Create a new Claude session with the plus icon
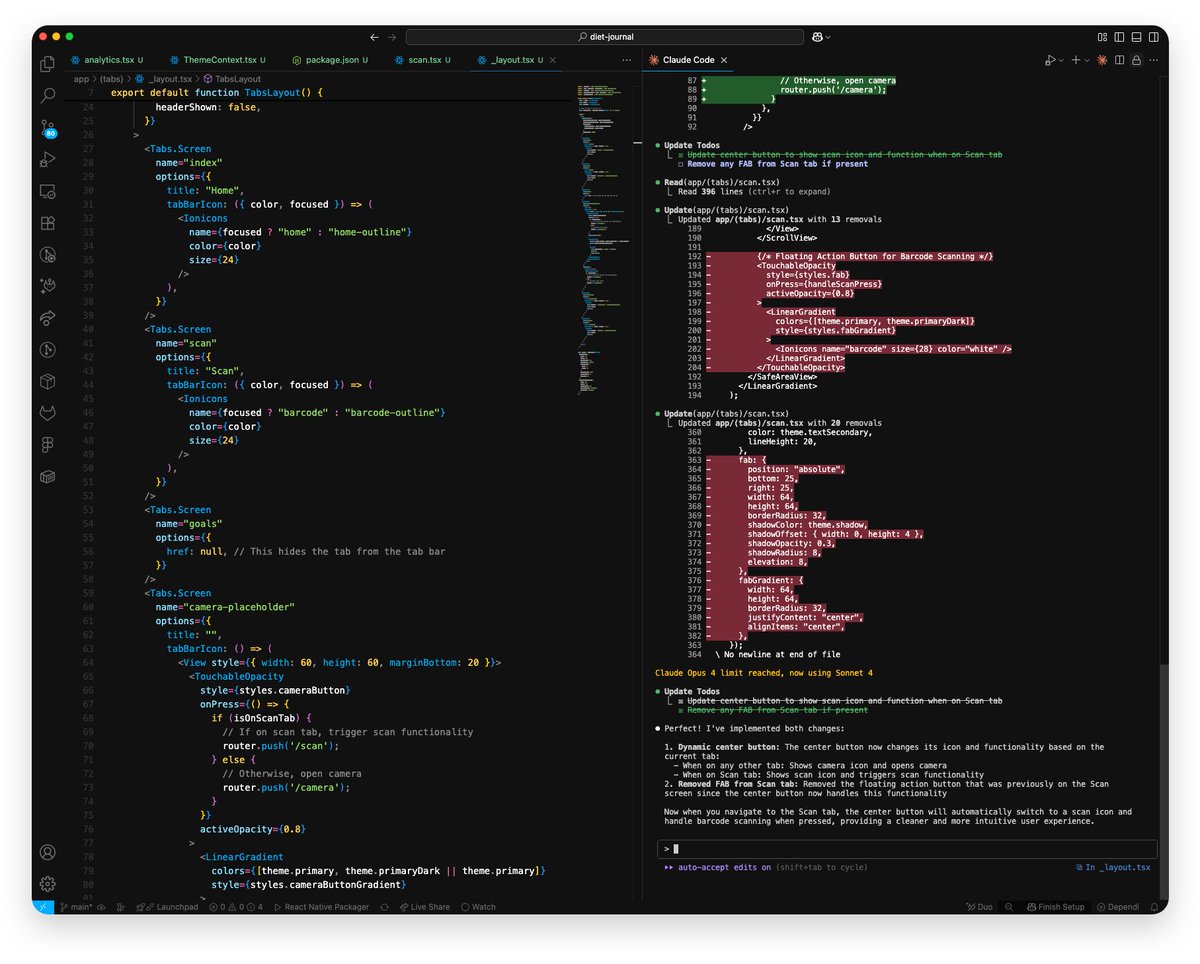The width and height of the screenshot is (1200, 964). click(x=1077, y=60)
